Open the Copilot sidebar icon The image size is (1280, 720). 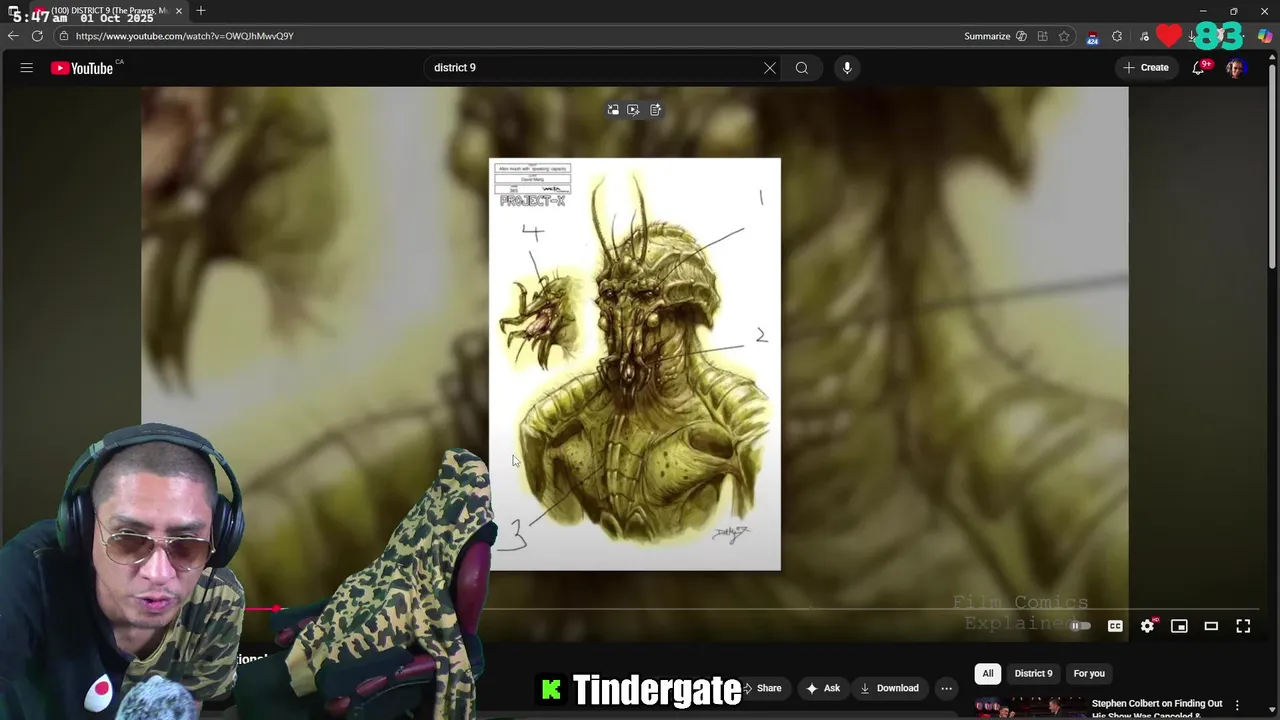pyautogui.click(x=1265, y=36)
